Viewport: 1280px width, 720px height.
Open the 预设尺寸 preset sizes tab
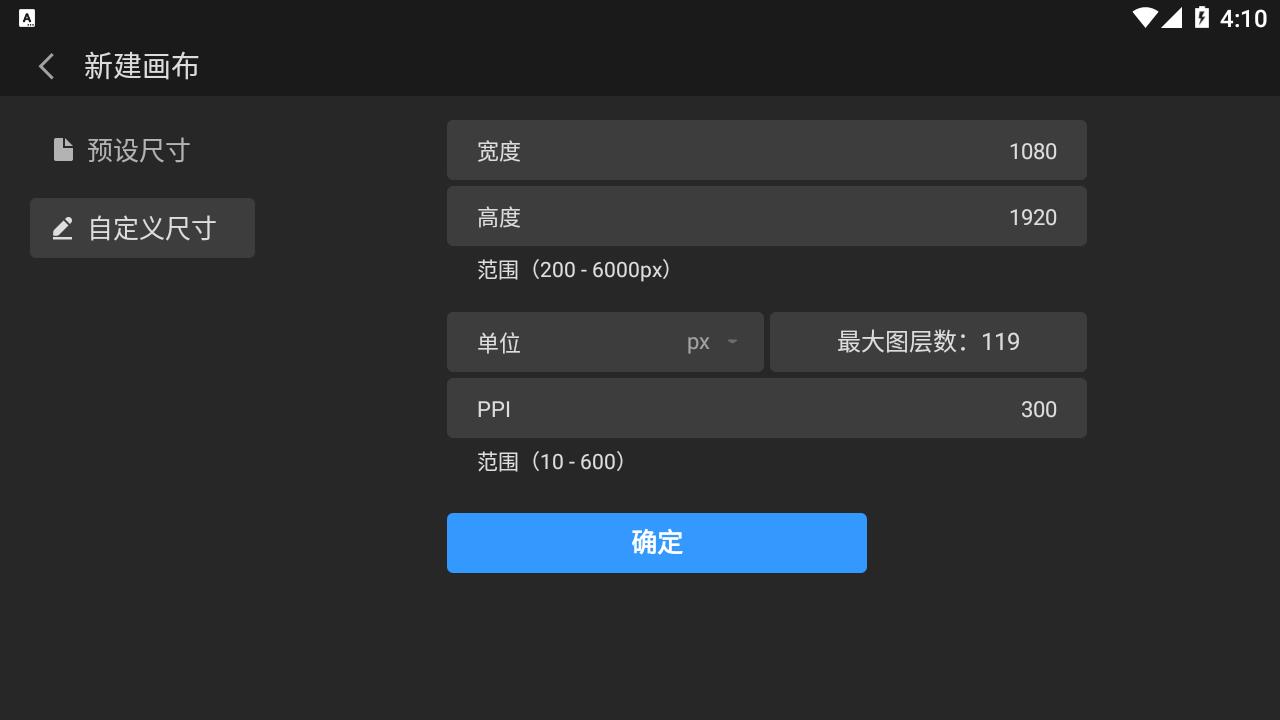(142, 150)
